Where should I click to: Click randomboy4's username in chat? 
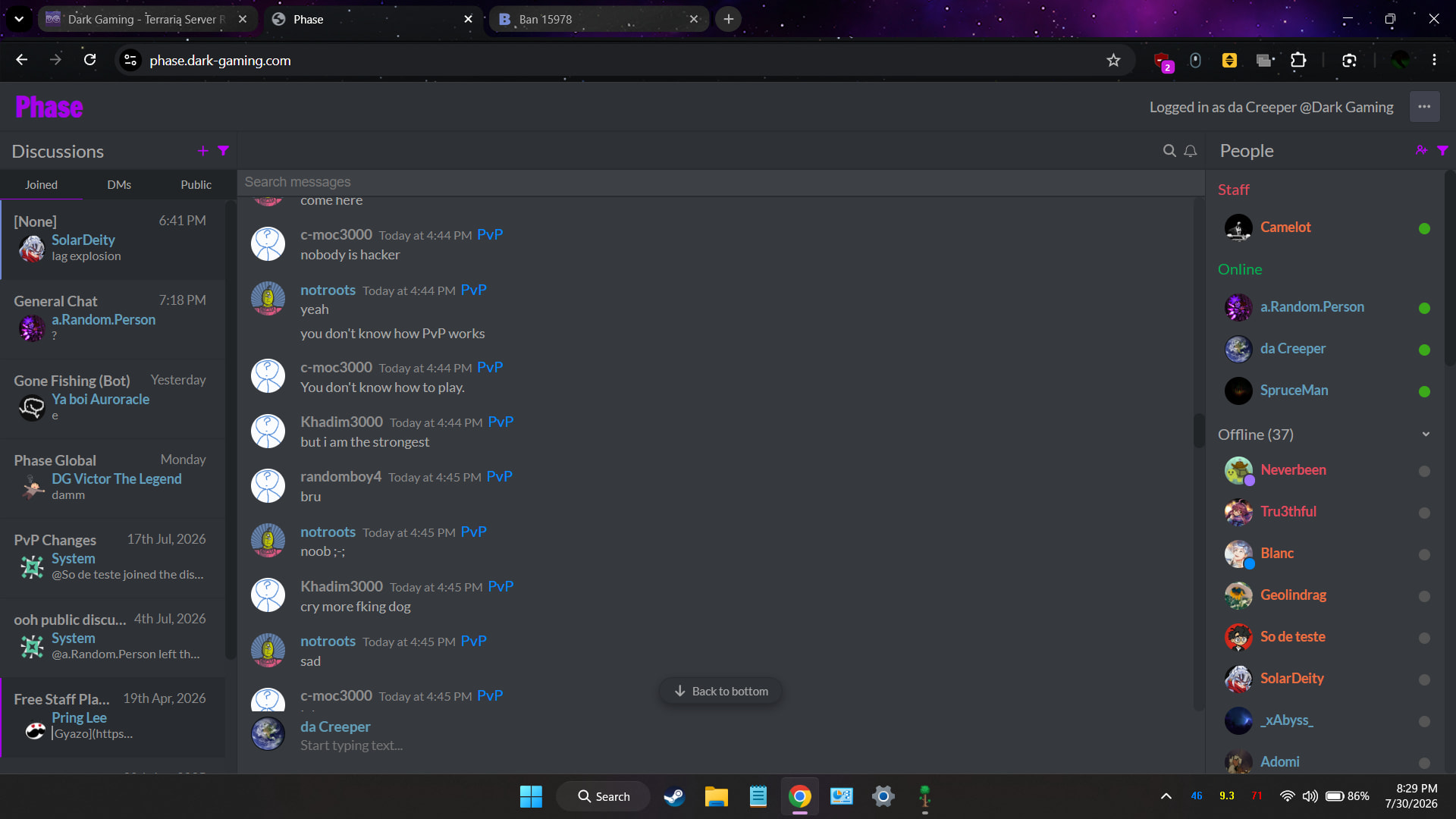(x=340, y=476)
